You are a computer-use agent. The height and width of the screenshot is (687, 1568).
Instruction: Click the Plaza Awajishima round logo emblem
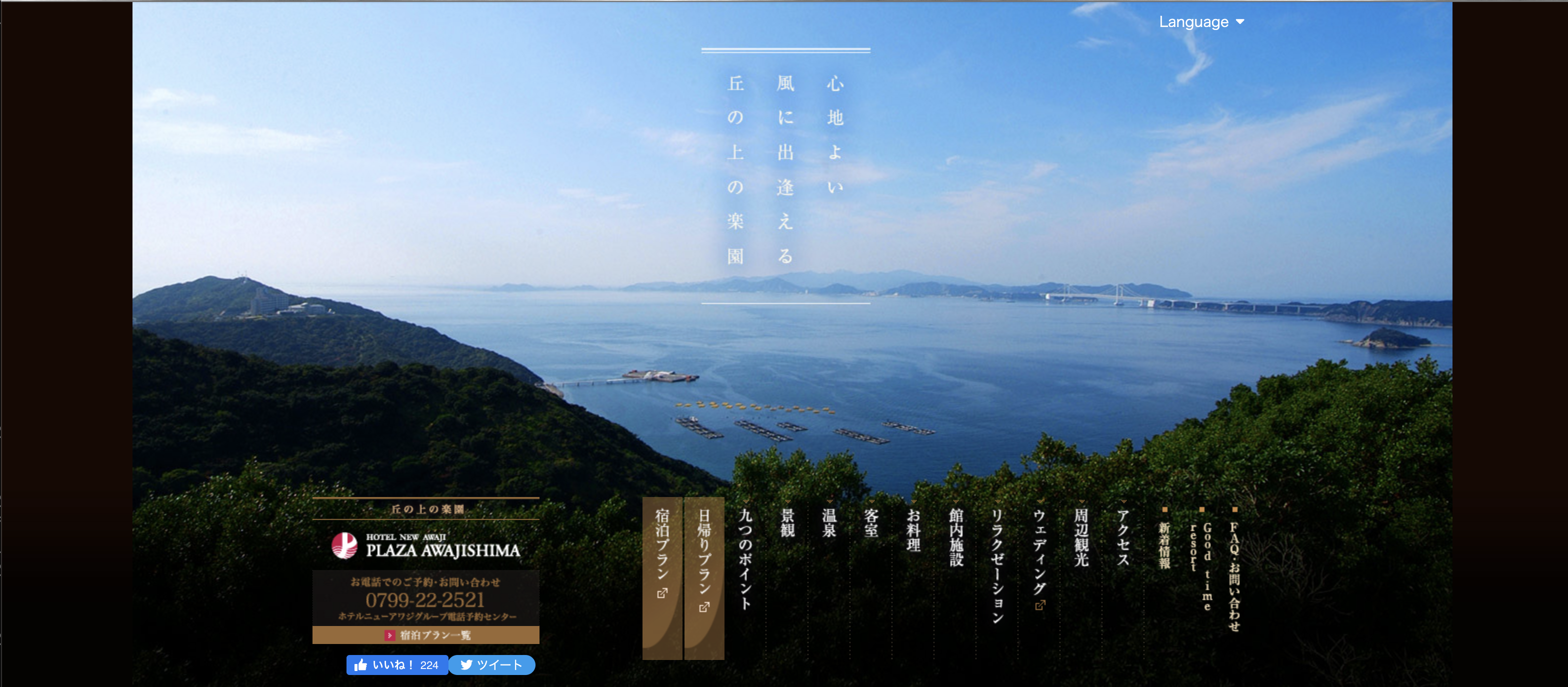(344, 545)
